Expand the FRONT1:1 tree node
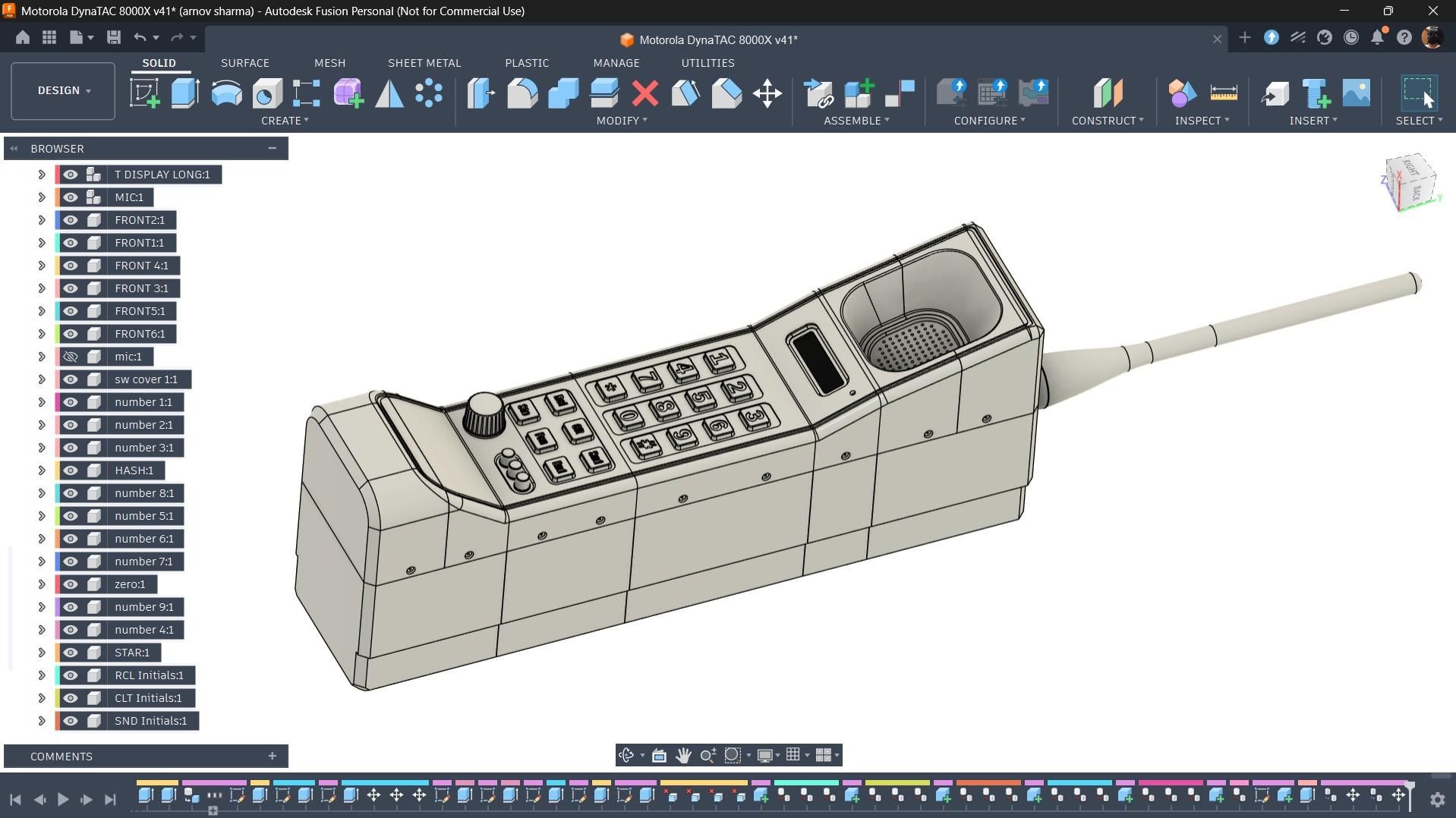Viewport: 1456px width, 818px height. pos(42,243)
